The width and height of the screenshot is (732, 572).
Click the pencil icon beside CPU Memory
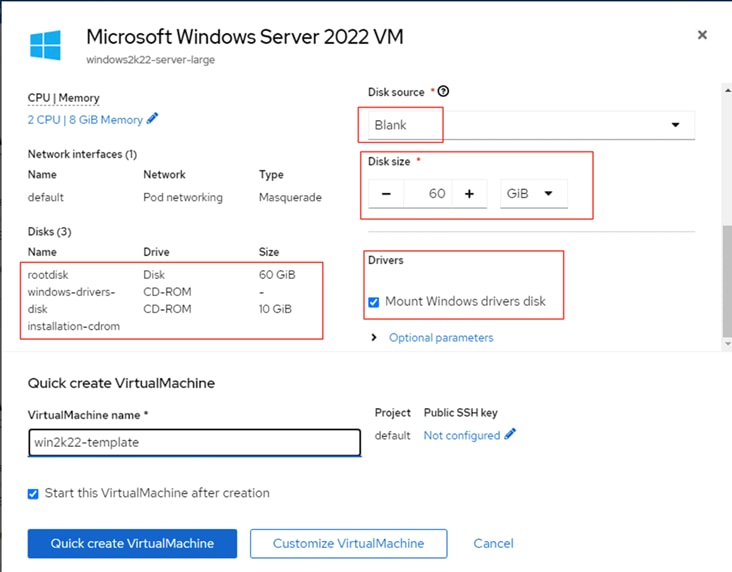153,119
